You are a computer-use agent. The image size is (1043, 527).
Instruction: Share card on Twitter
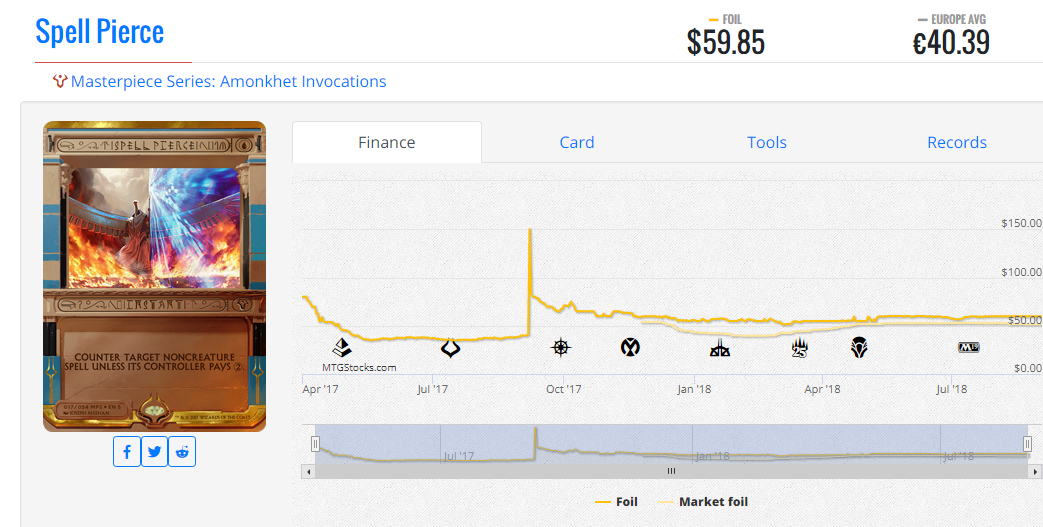pyautogui.click(x=154, y=452)
